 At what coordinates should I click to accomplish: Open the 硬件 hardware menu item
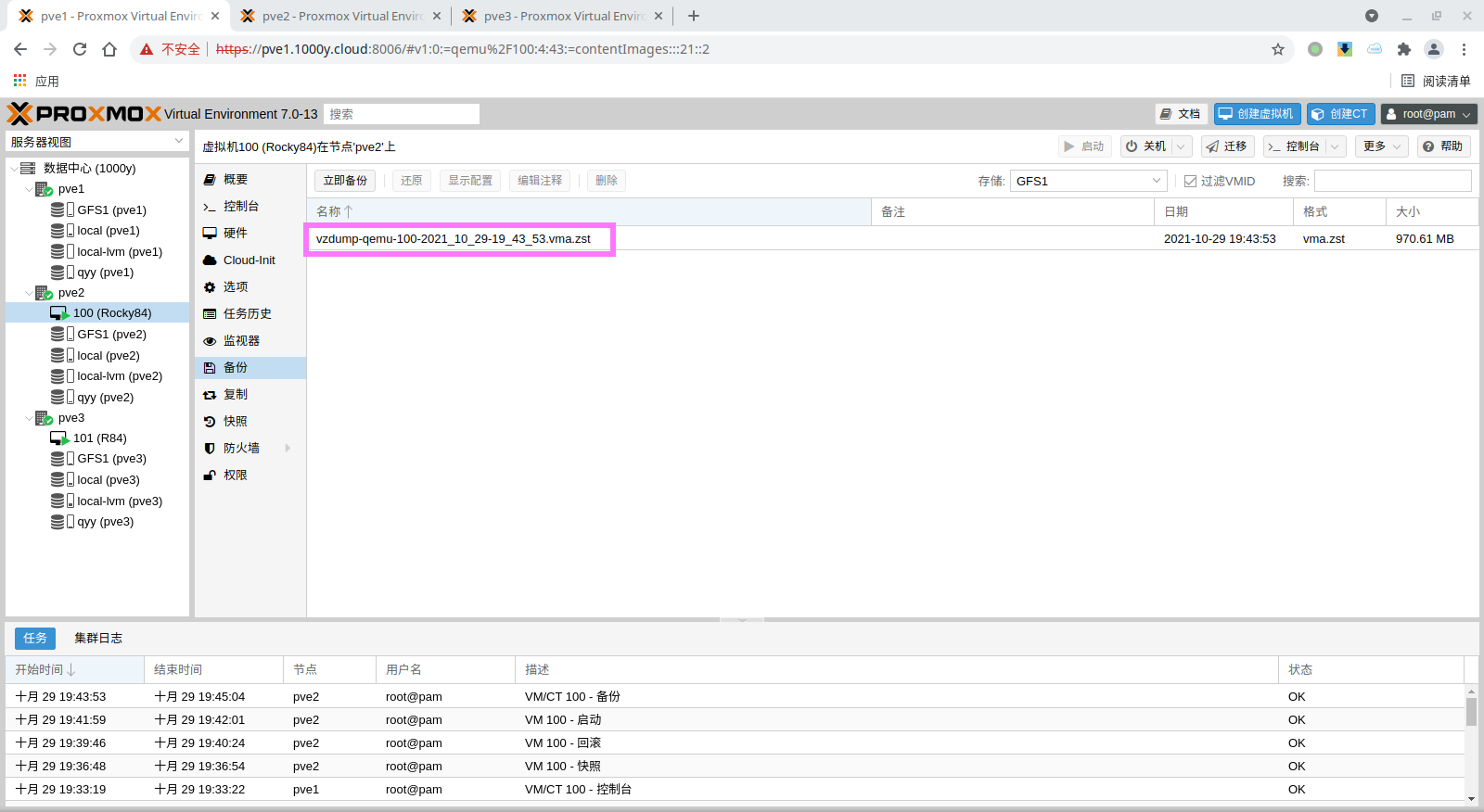[x=236, y=233]
